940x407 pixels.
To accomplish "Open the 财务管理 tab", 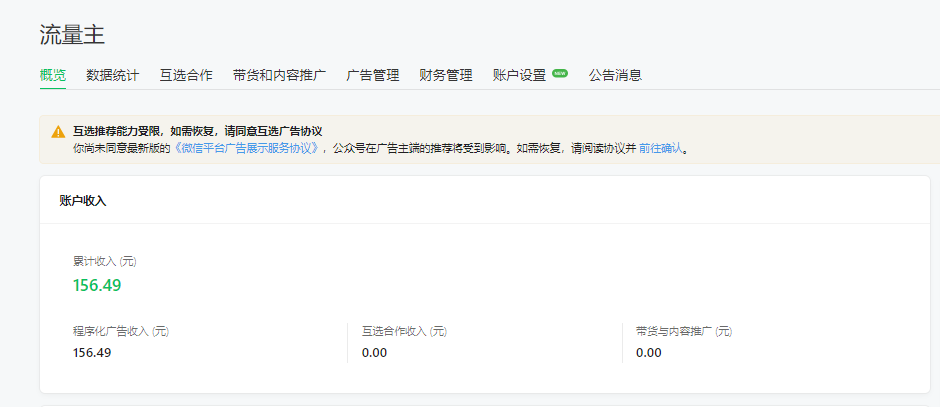I will point(446,76).
